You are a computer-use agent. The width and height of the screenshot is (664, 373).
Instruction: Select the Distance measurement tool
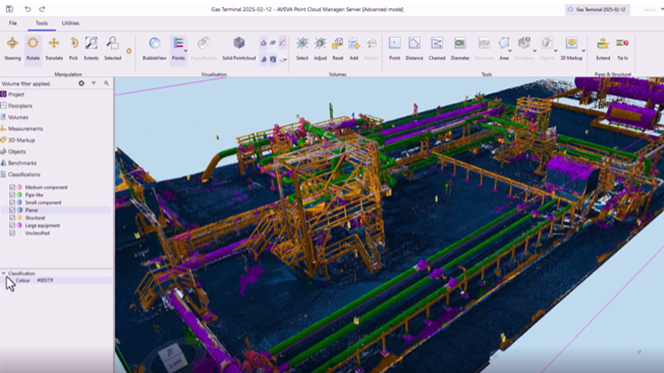414,48
